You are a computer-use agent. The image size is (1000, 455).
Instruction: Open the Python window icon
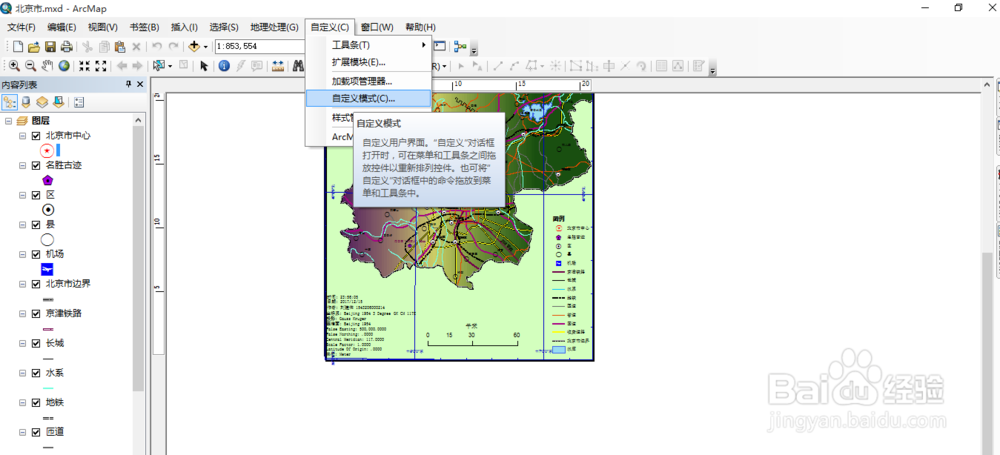coord(439,47)
